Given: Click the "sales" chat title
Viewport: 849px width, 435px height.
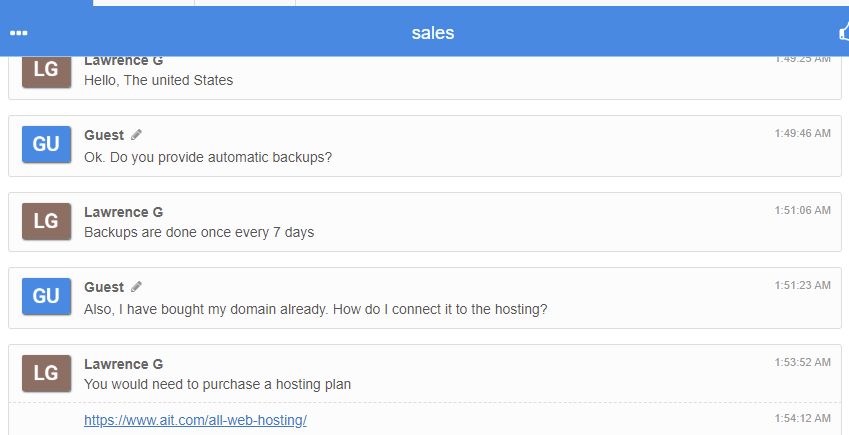Looking at the screenshot, I should 433,33.
